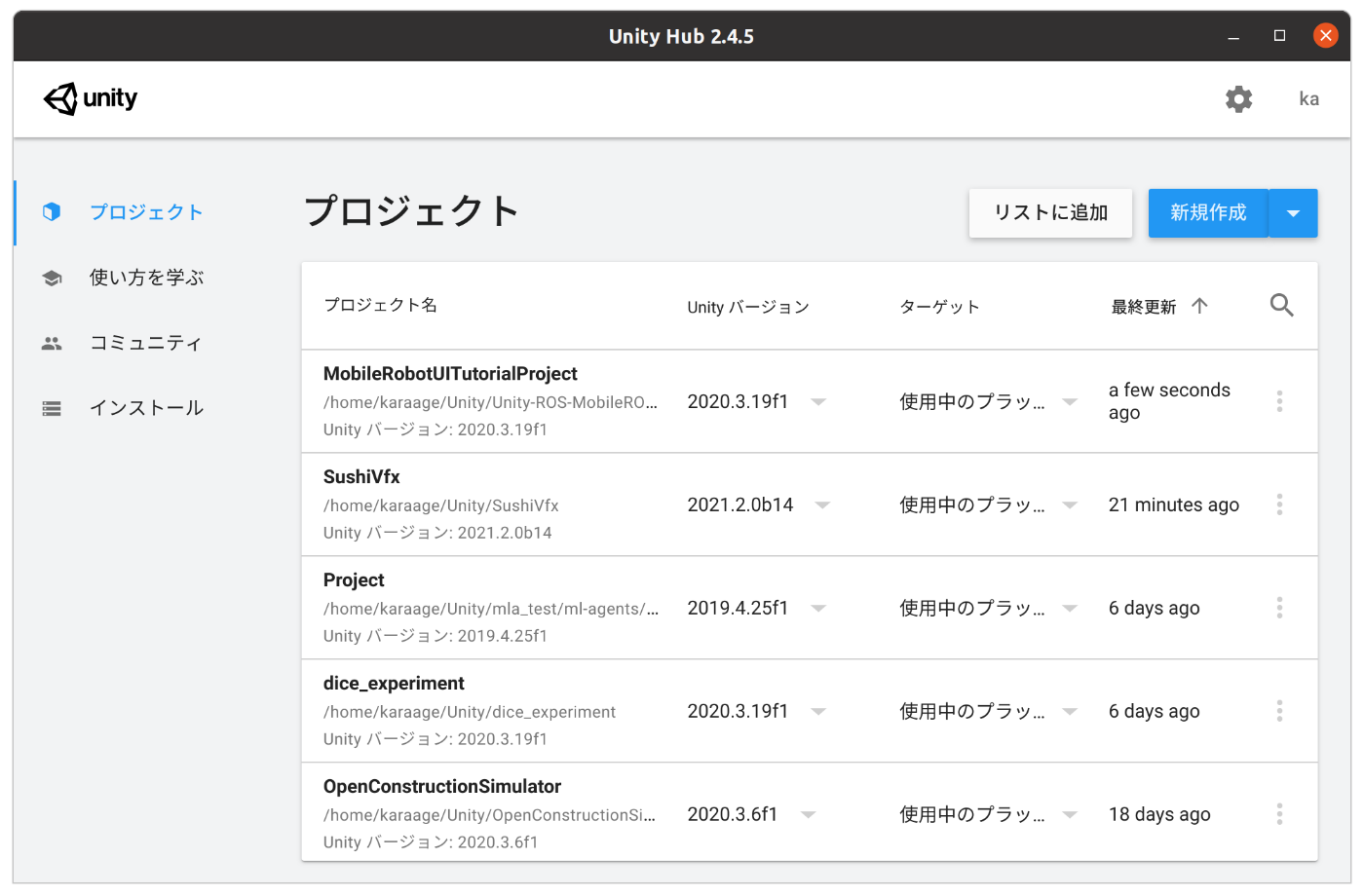Screen dimensions: 1364x896
Task: Open settings with the gear icon
Action: coord(1238,98)
